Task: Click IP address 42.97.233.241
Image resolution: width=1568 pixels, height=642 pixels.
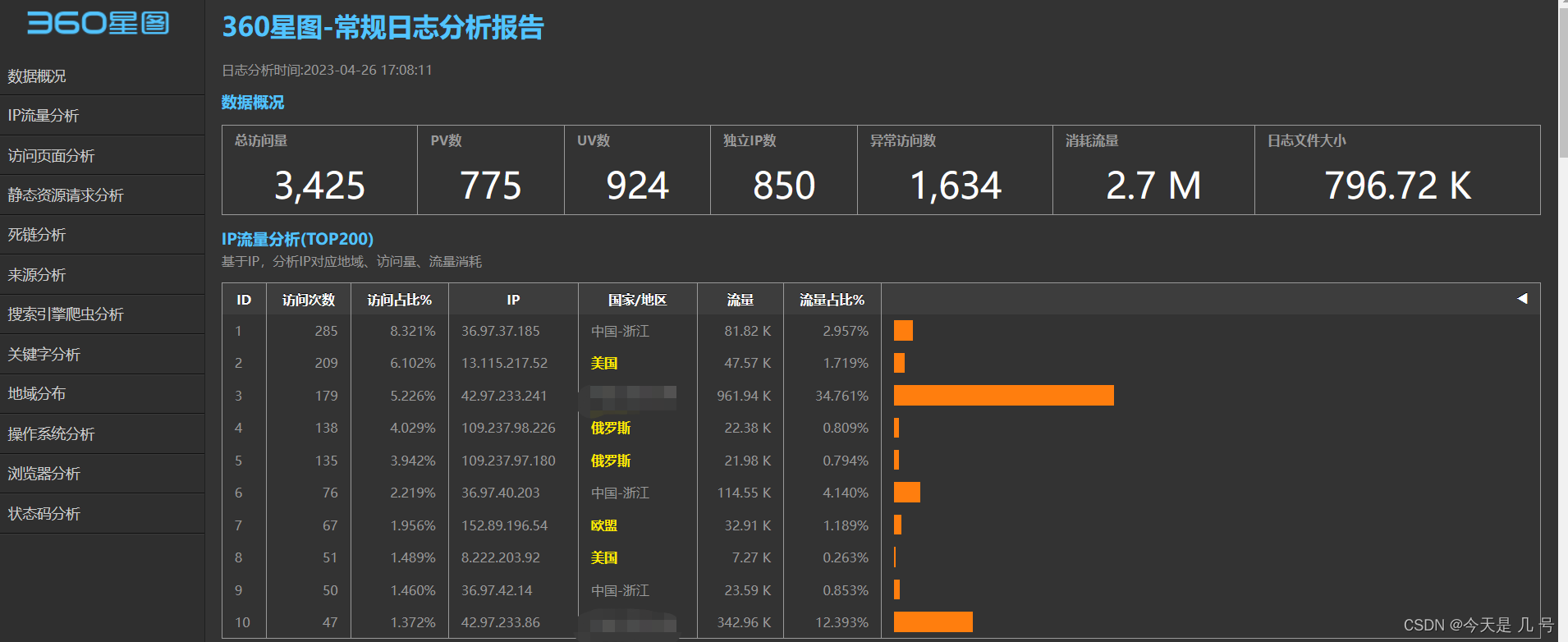Action: [x=504, y=396]
